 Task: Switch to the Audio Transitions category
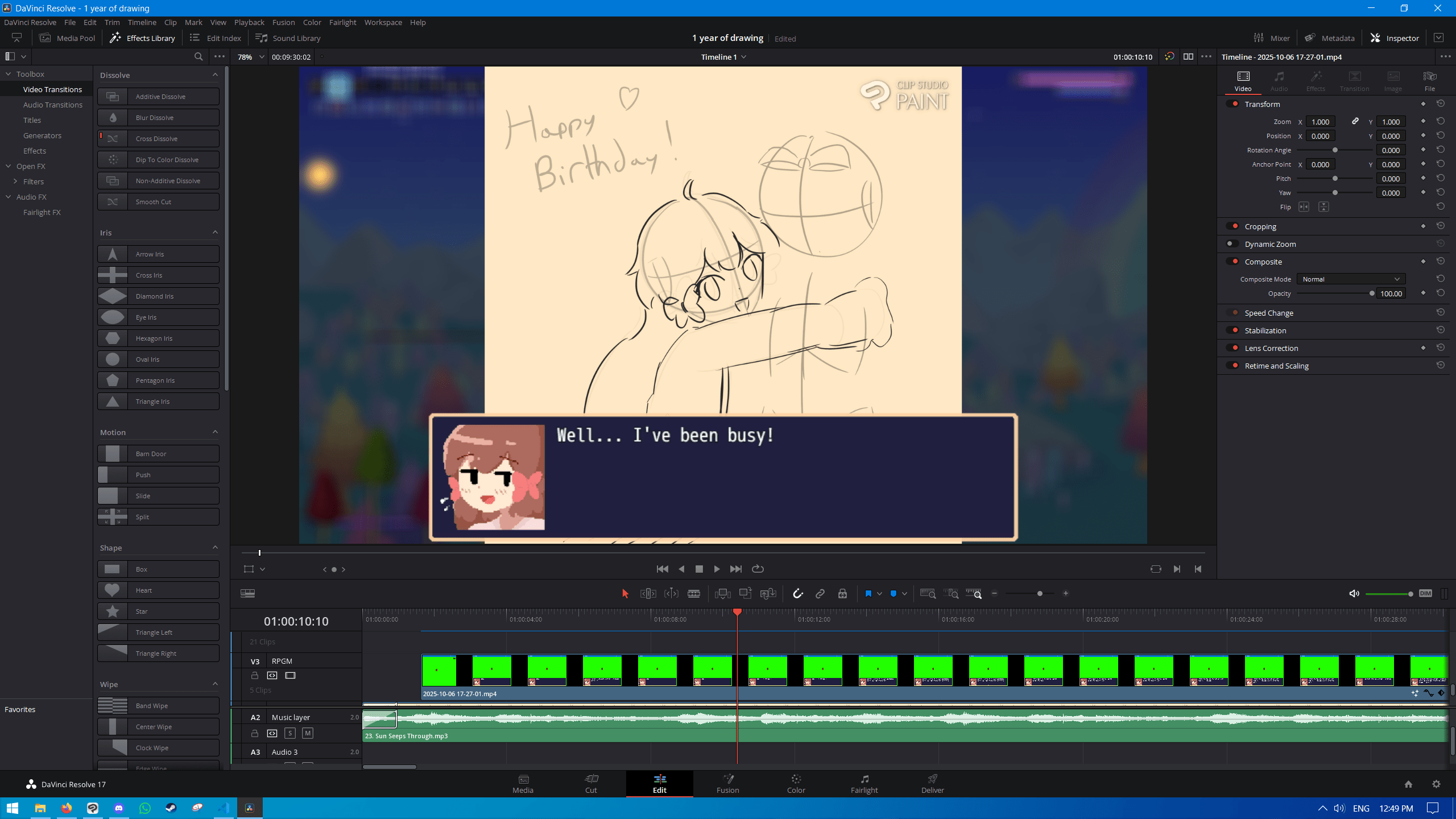(x=52, y=105)
